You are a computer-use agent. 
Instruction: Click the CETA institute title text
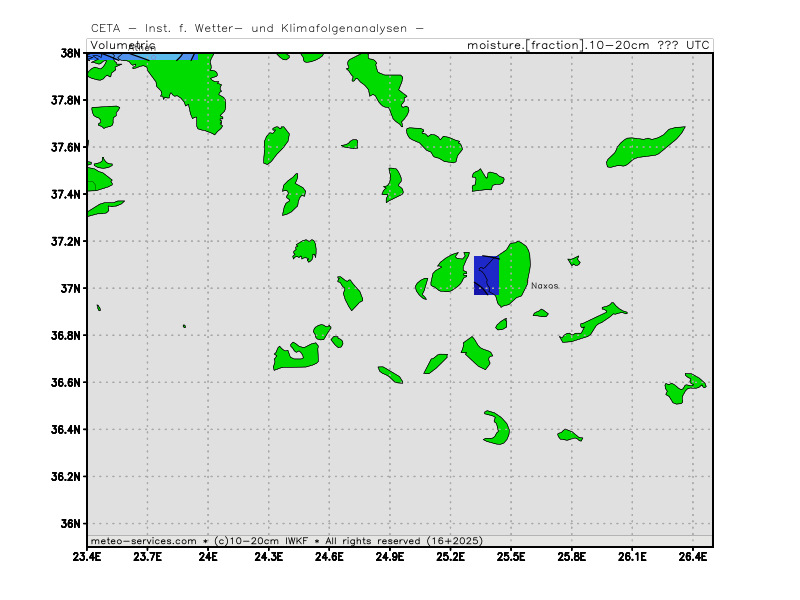tap(256, 28)
